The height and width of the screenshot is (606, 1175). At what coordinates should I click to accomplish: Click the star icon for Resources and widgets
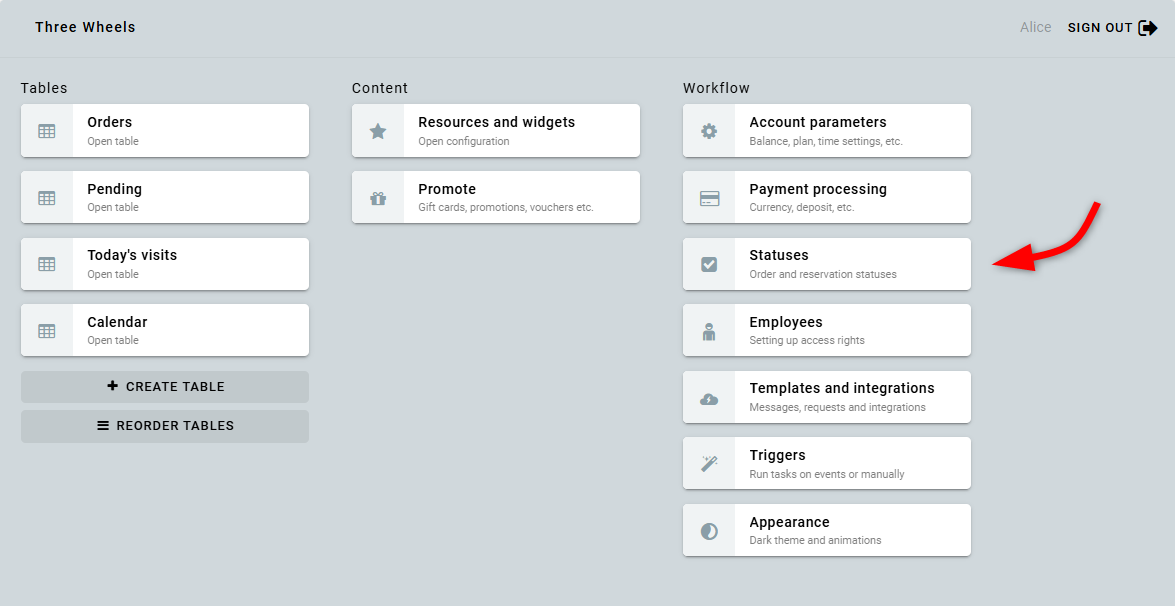pyautogui.click(x=378, y=131)
